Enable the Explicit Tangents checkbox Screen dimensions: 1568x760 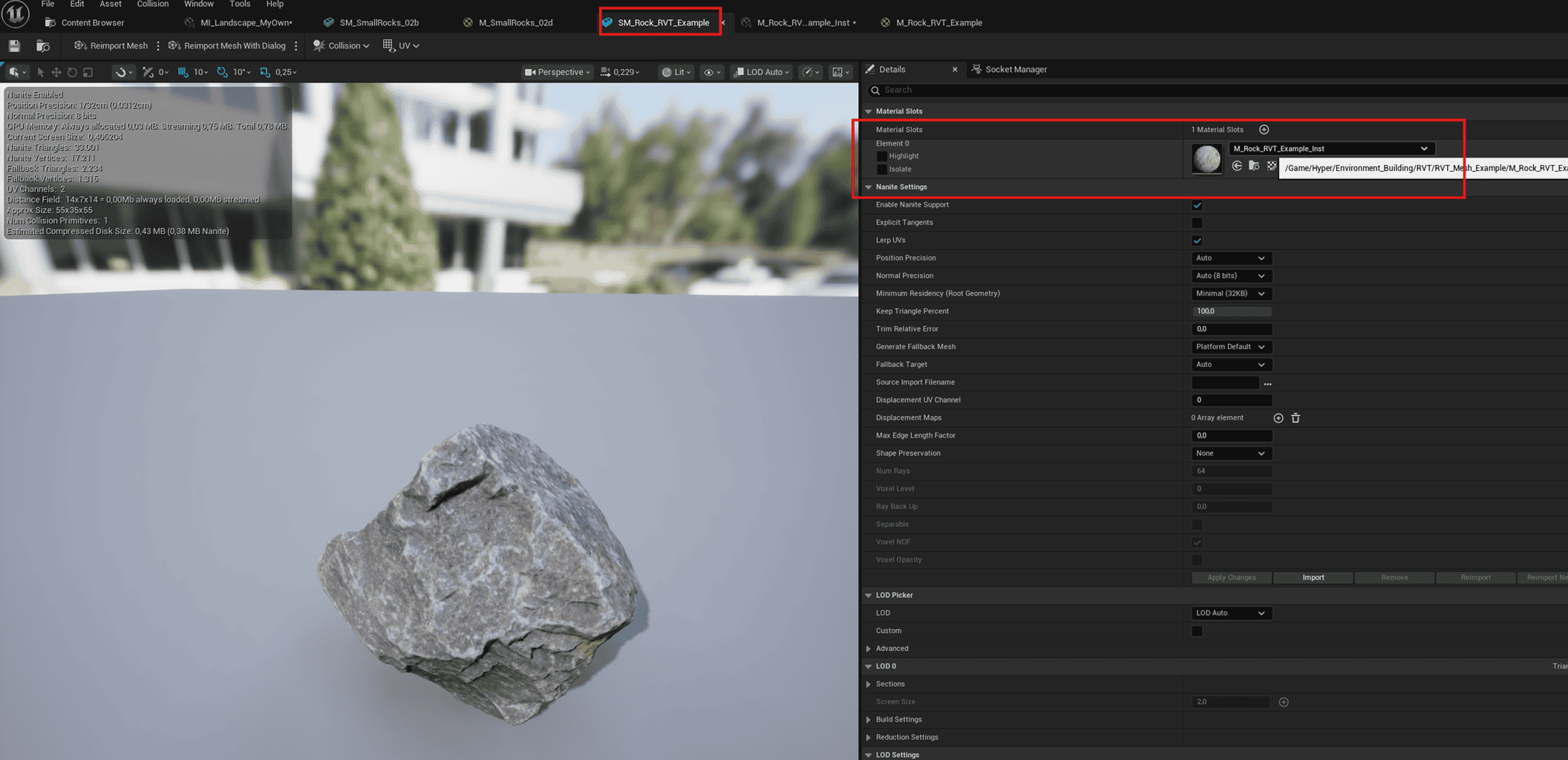(x=1197, y=223)
